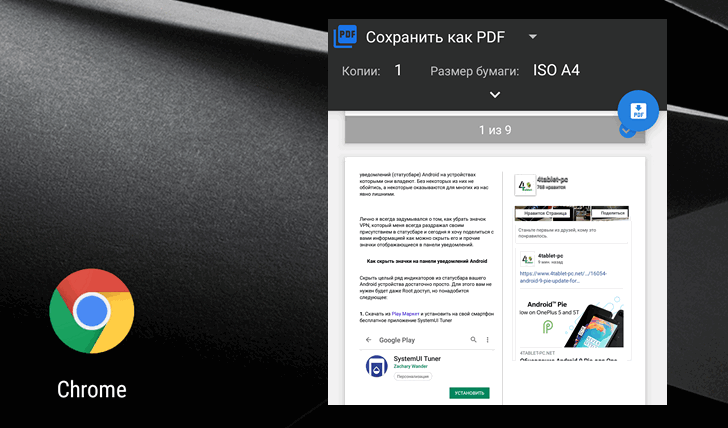Click the Google Play back arrow

(368, 340)
